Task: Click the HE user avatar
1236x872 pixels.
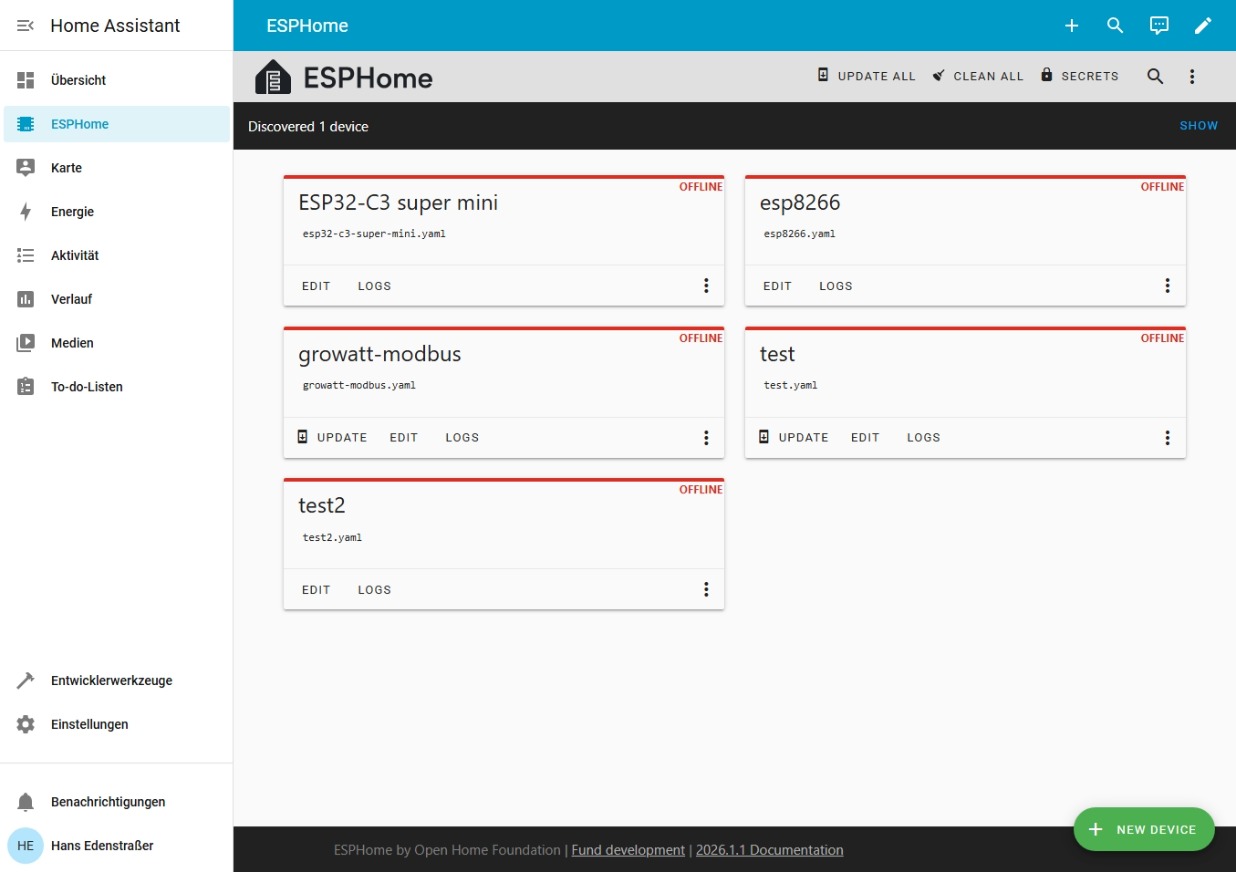Action: [x=26, y=846]
